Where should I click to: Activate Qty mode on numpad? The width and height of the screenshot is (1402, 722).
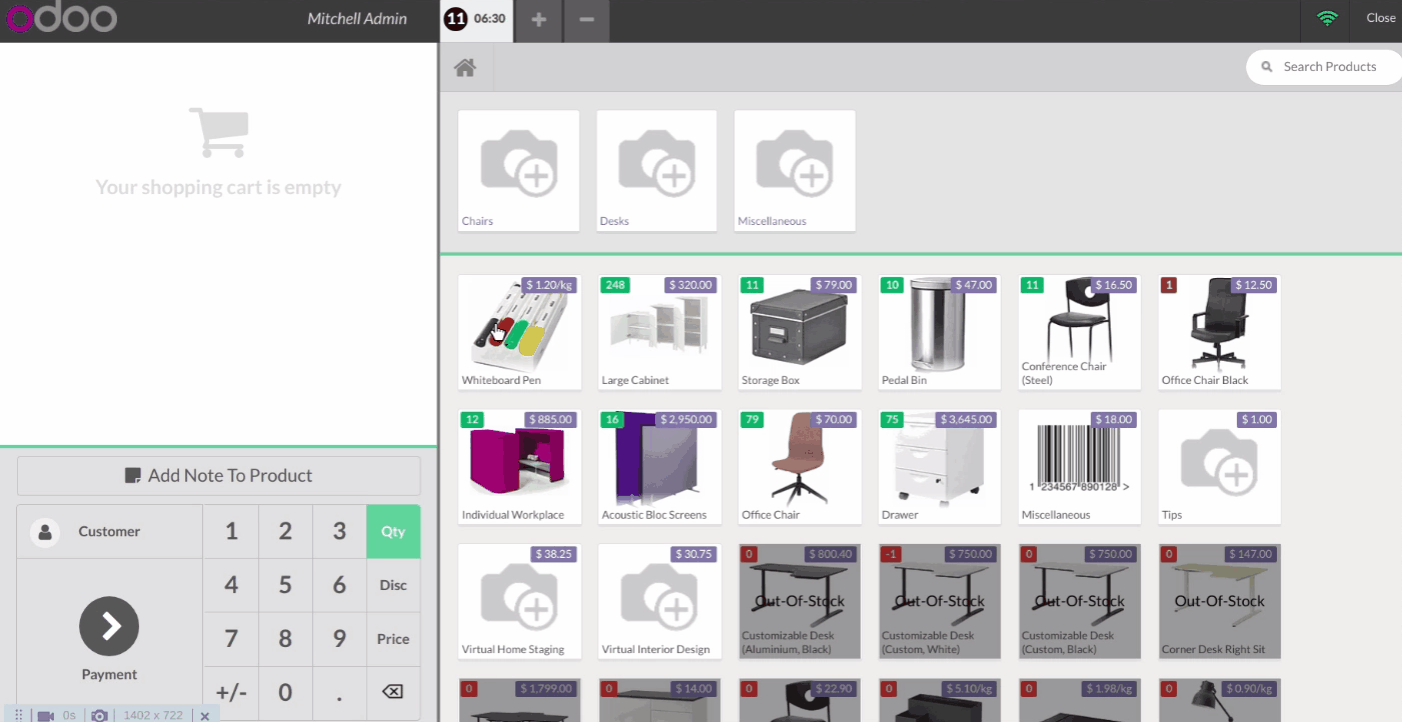[393, 531]
